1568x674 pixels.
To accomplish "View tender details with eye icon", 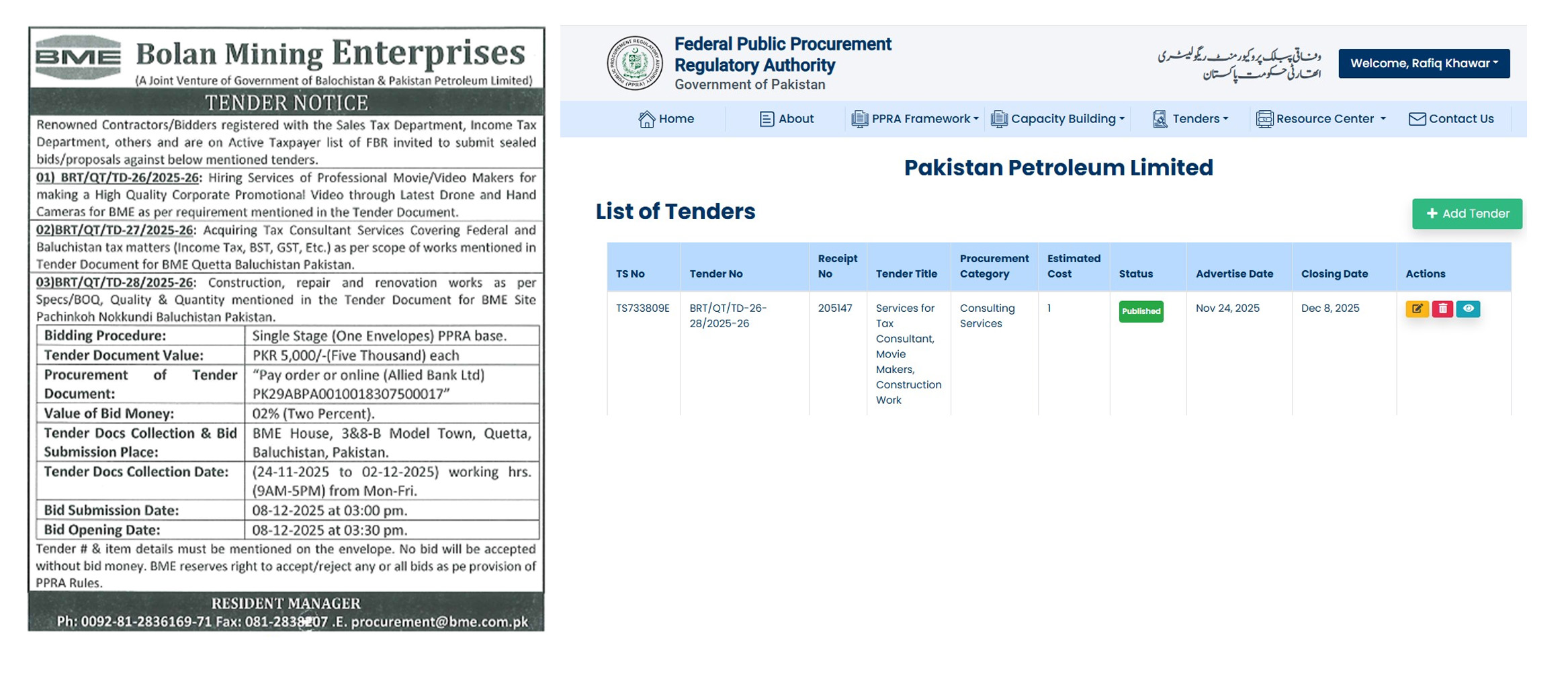I will tap(1468, 308).
